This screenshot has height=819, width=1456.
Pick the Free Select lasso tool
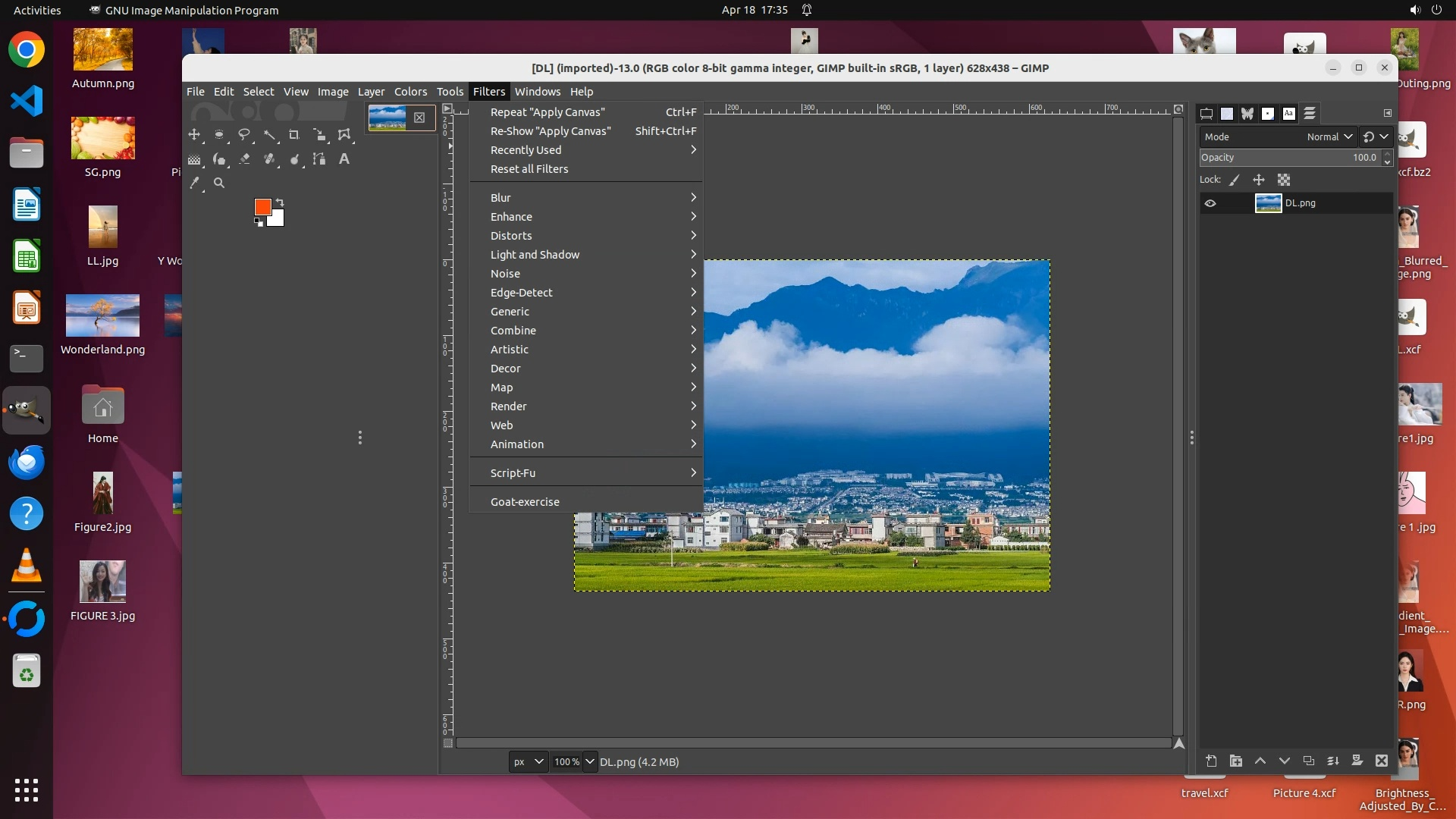coord(244,135)
